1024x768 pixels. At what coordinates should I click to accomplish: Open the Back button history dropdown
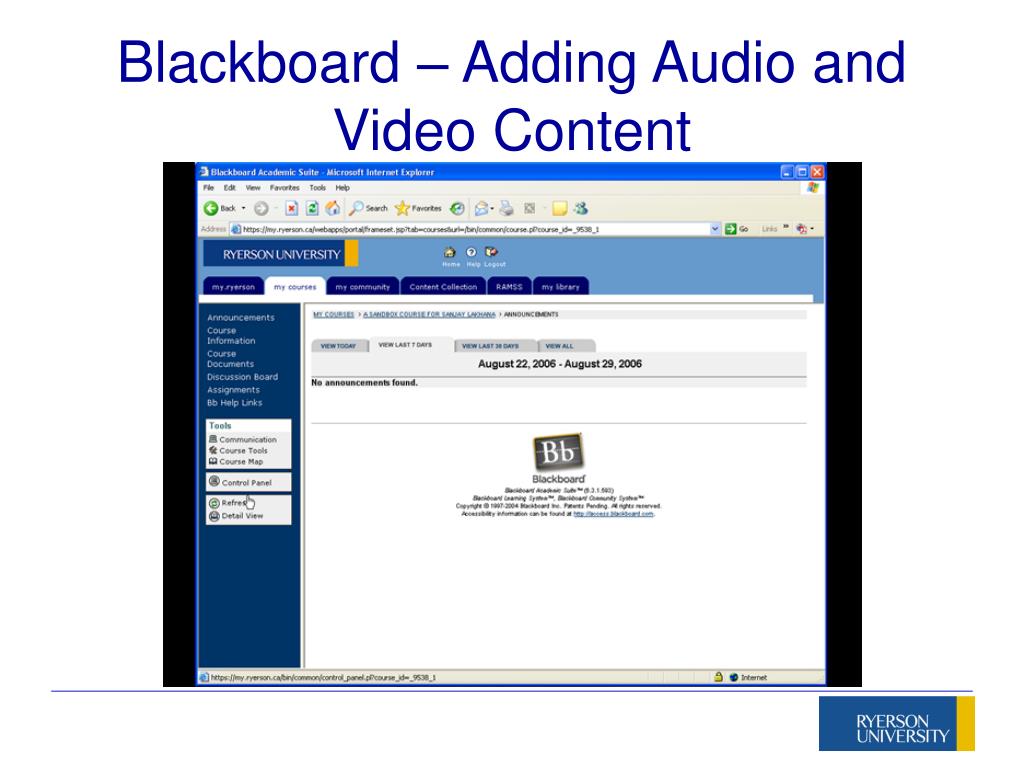point(244,208)
